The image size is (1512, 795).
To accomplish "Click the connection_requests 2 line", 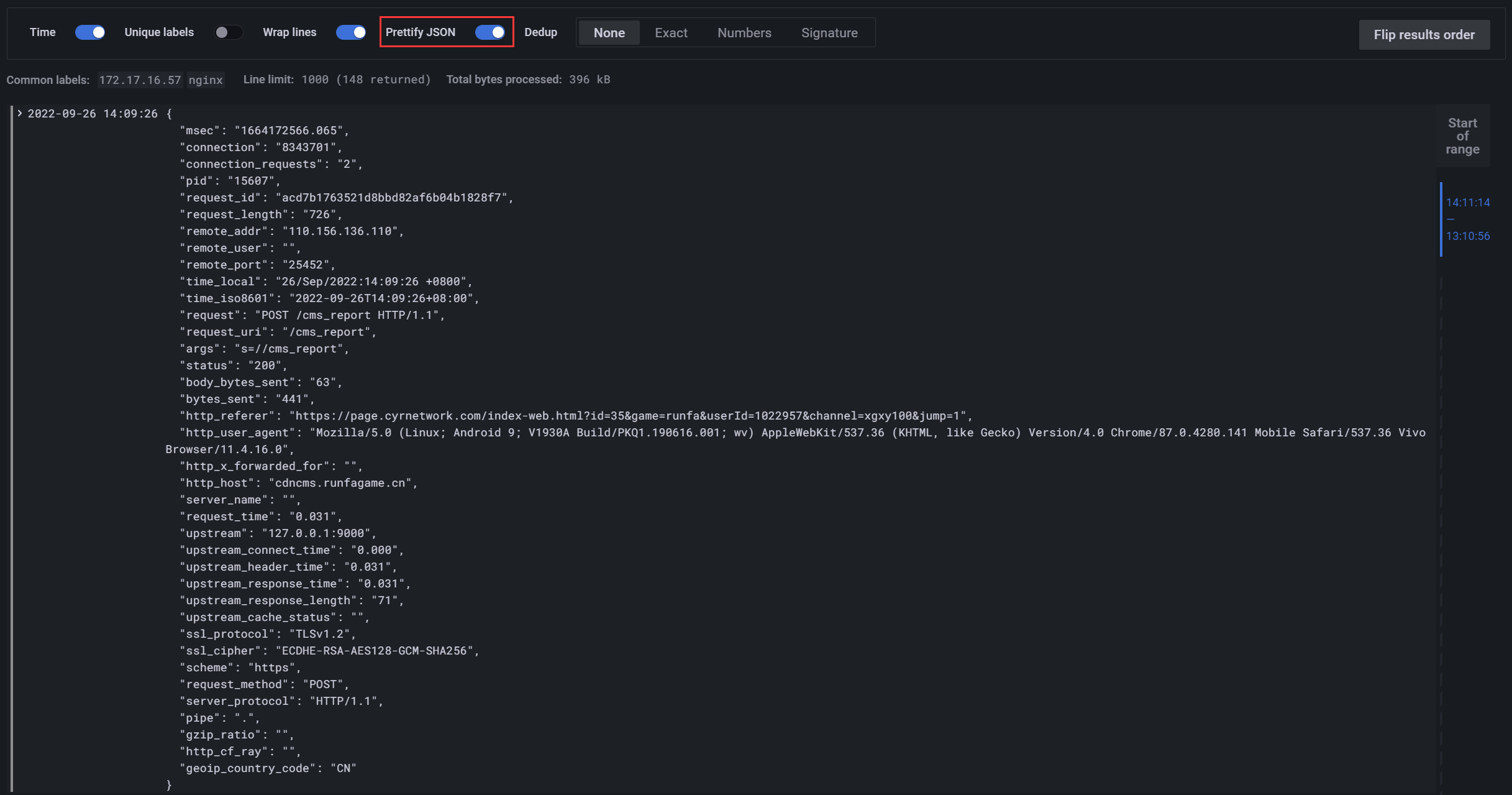I will coord(271,164).
